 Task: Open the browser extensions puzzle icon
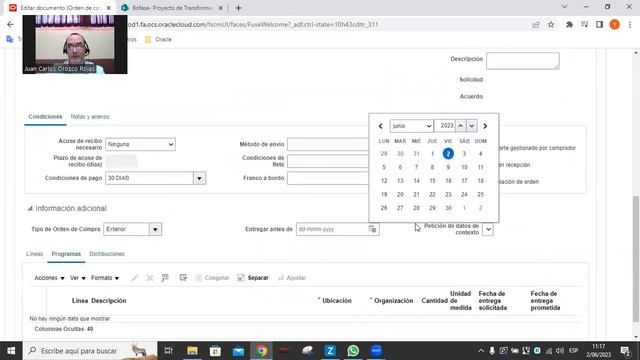pos(569,24)
